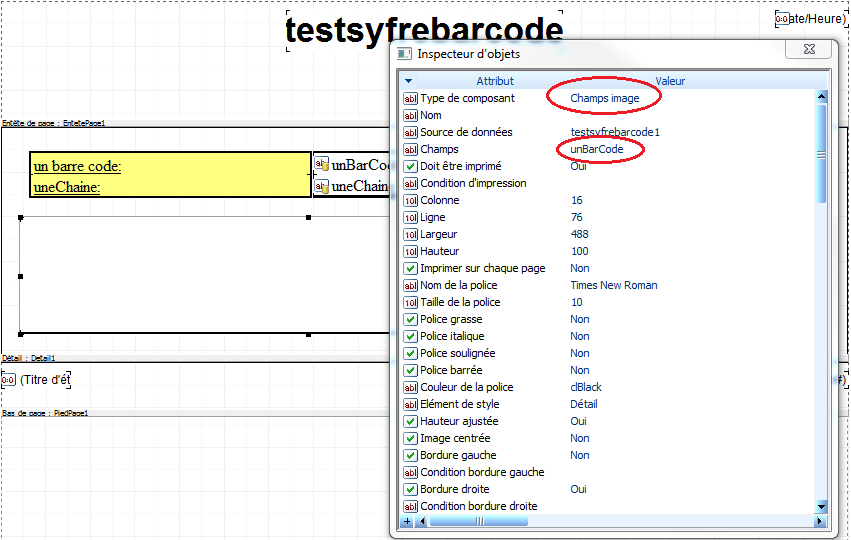Viewport: 851px width, 540px height.
Task: Click the testsyfrebarcode1 data source value
Action: [x=615, y=132]
